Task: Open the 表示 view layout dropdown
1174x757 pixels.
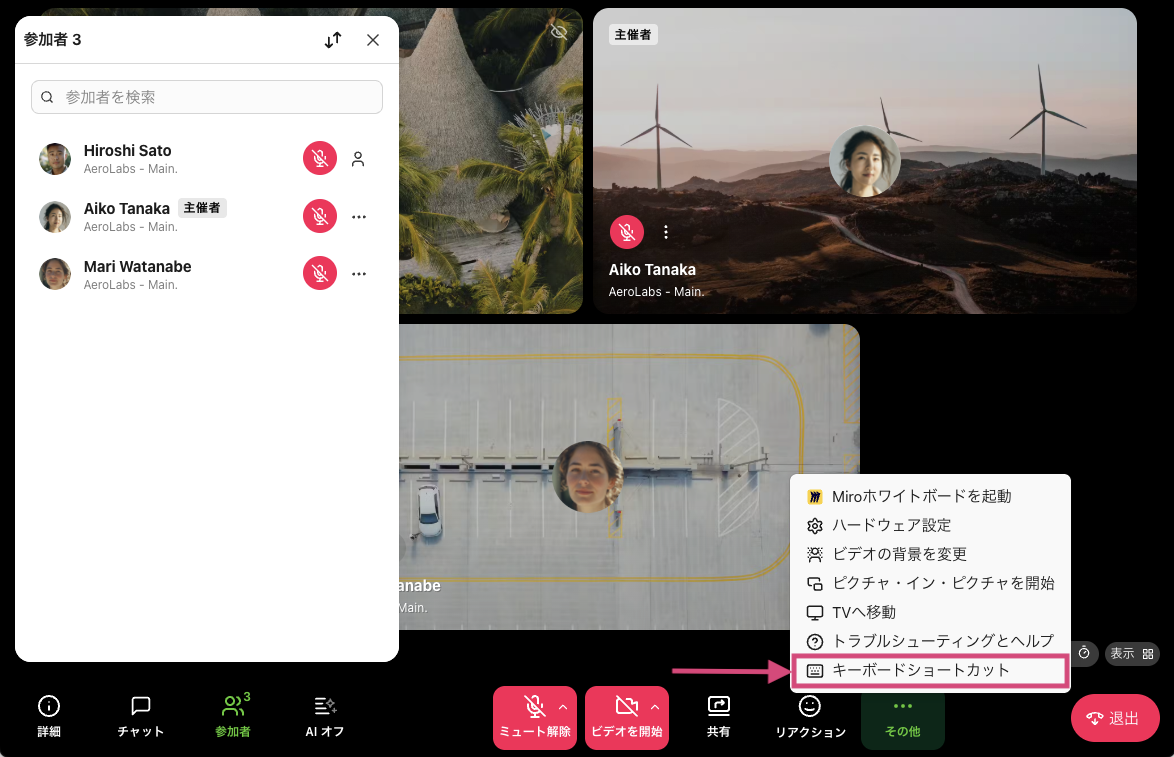Action: click(x=1131, y=653)
